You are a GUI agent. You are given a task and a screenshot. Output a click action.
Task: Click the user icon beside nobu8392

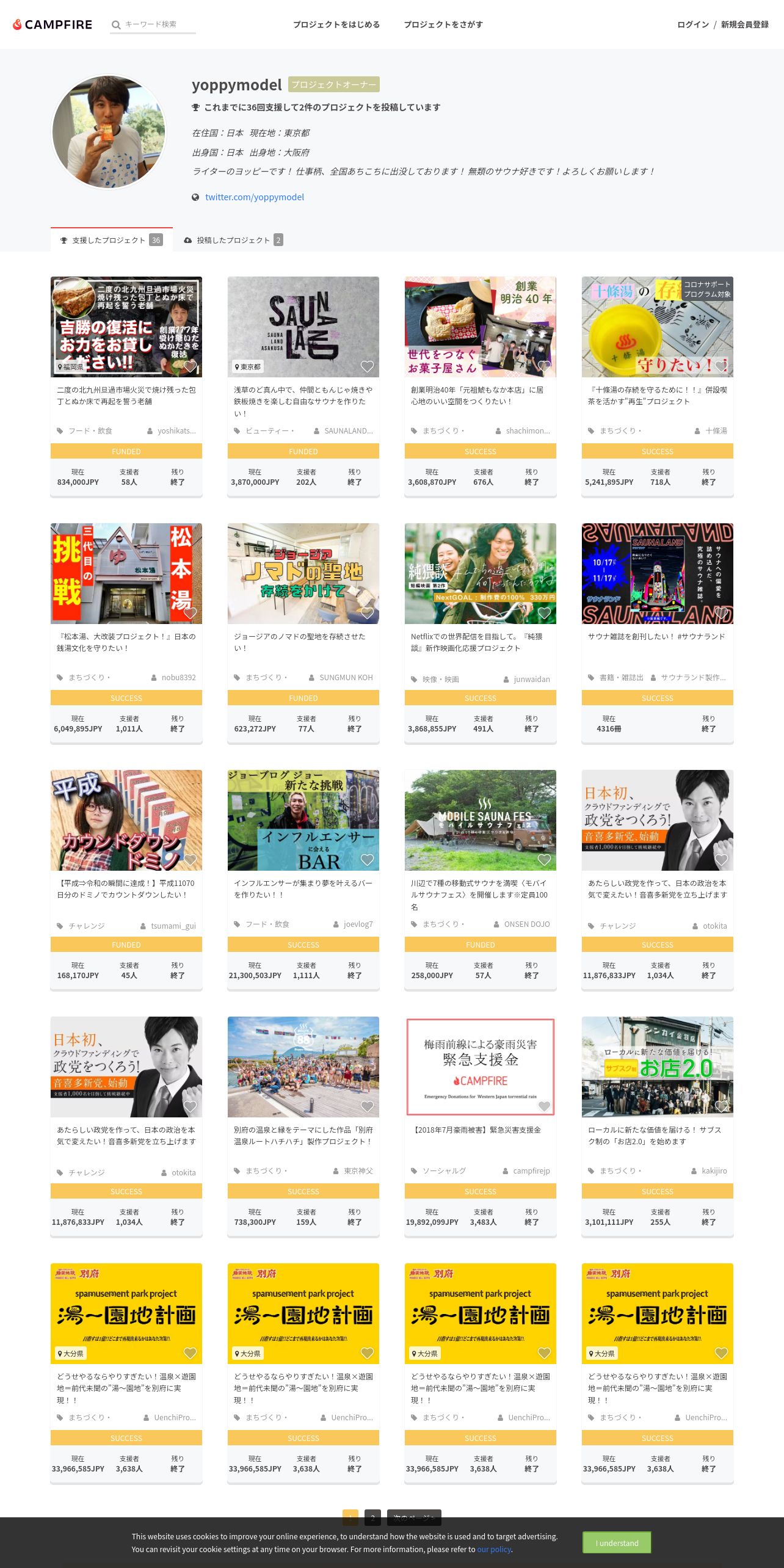pos(154,678)
